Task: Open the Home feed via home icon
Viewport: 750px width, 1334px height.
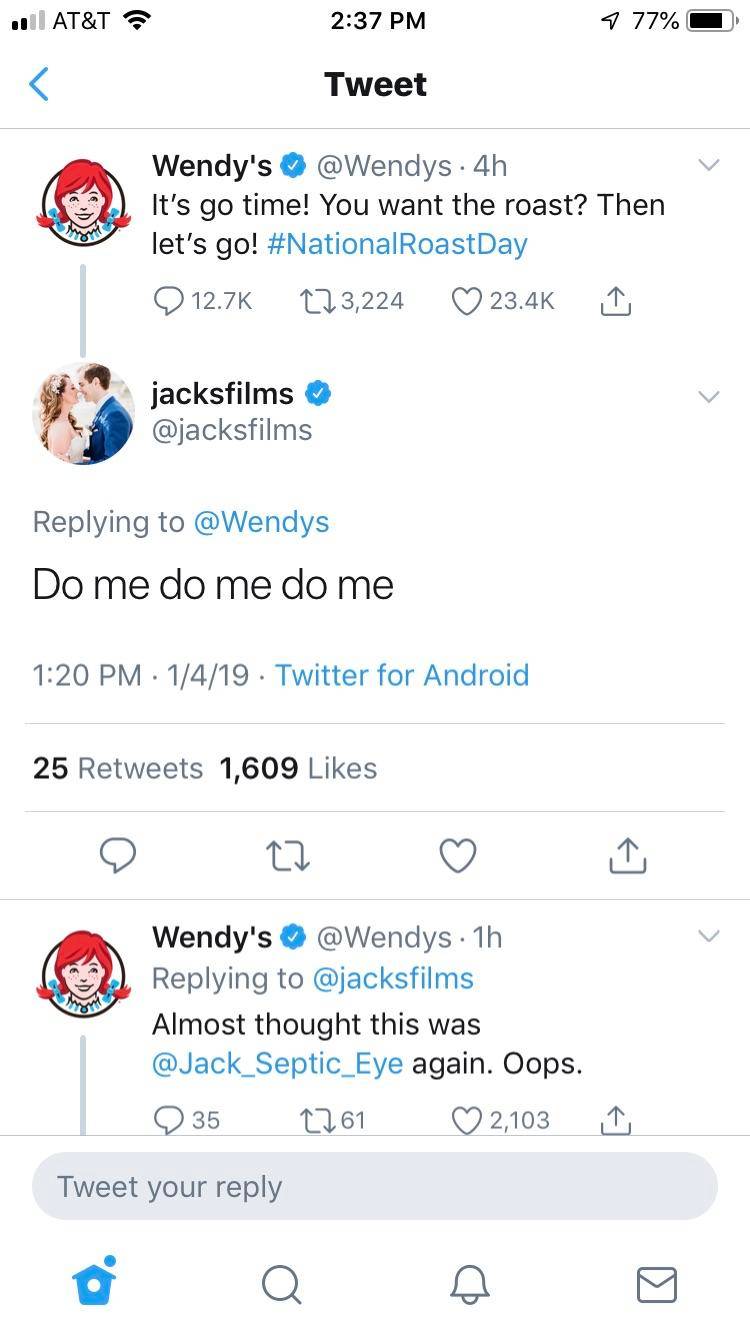Action: pyautogui.click(x=94, y=1286)
